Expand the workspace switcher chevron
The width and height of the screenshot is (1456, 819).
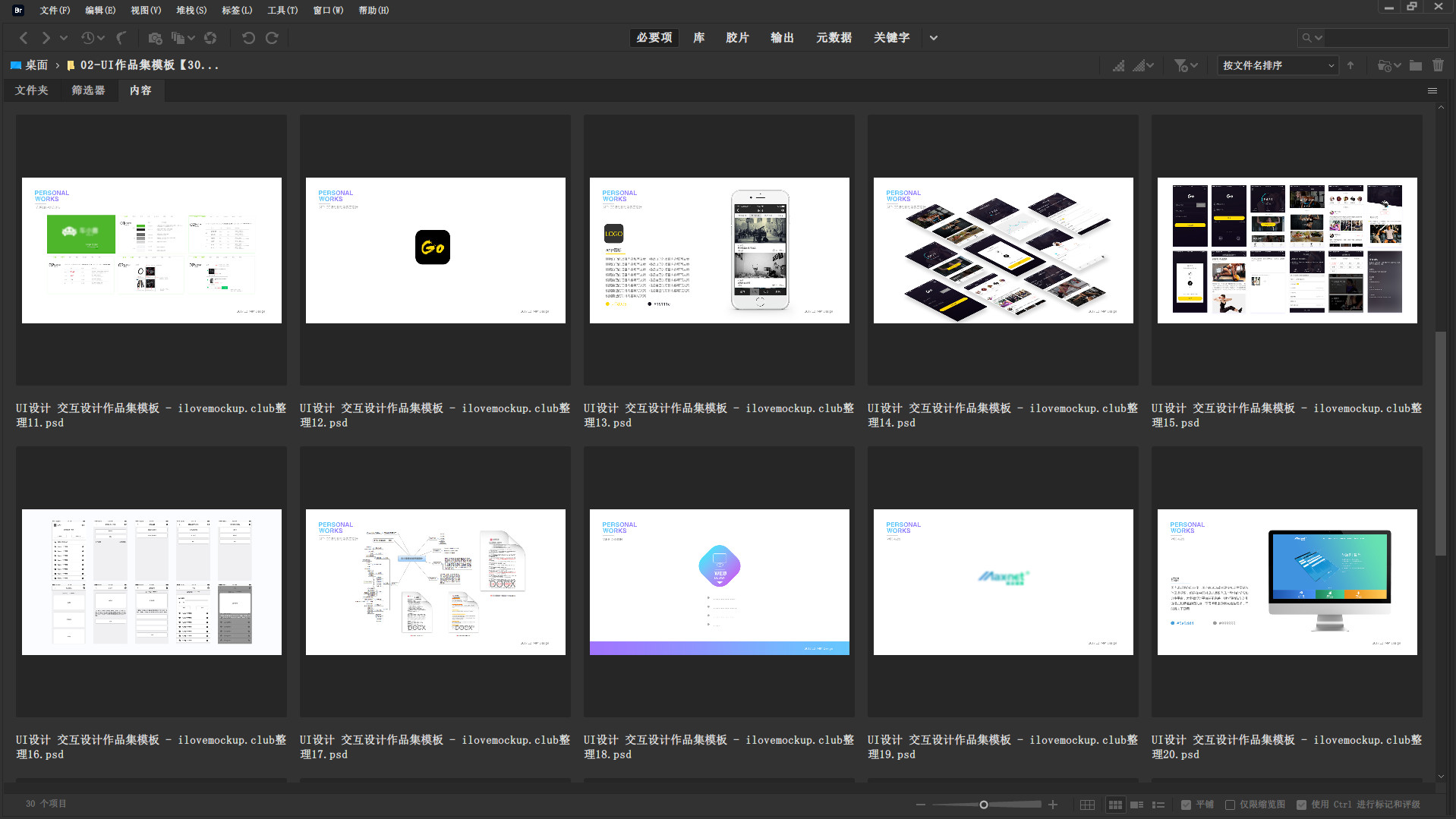tap(934, 38)
